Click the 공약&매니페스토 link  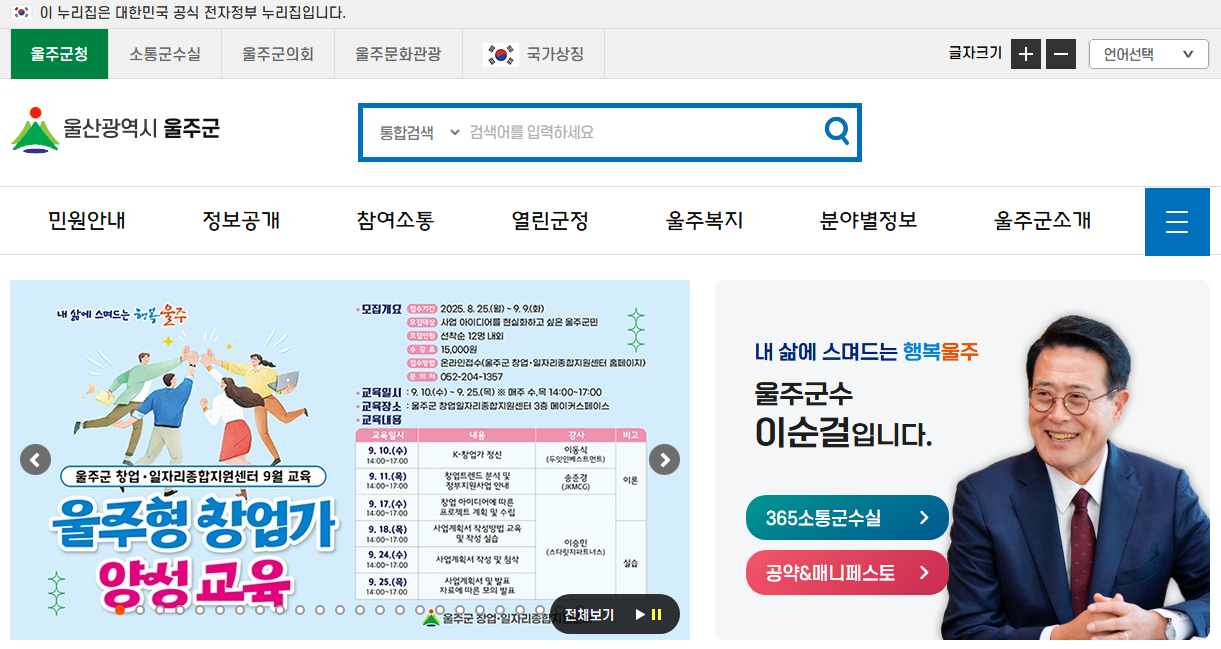[847, 572]
